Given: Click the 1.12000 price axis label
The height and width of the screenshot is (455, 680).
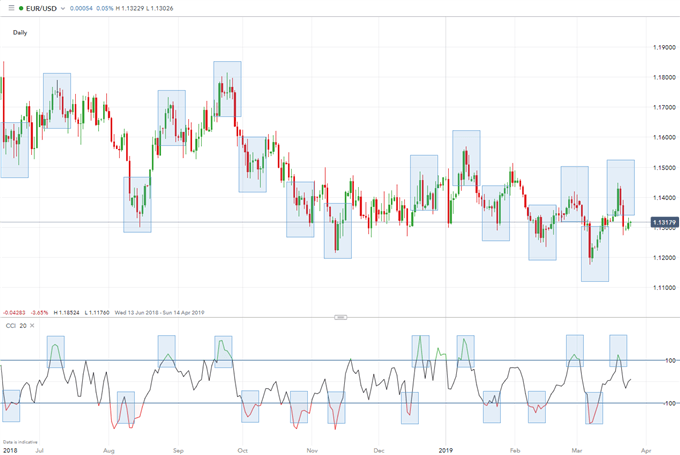Looking at the screenshot, I should (664, 258).
